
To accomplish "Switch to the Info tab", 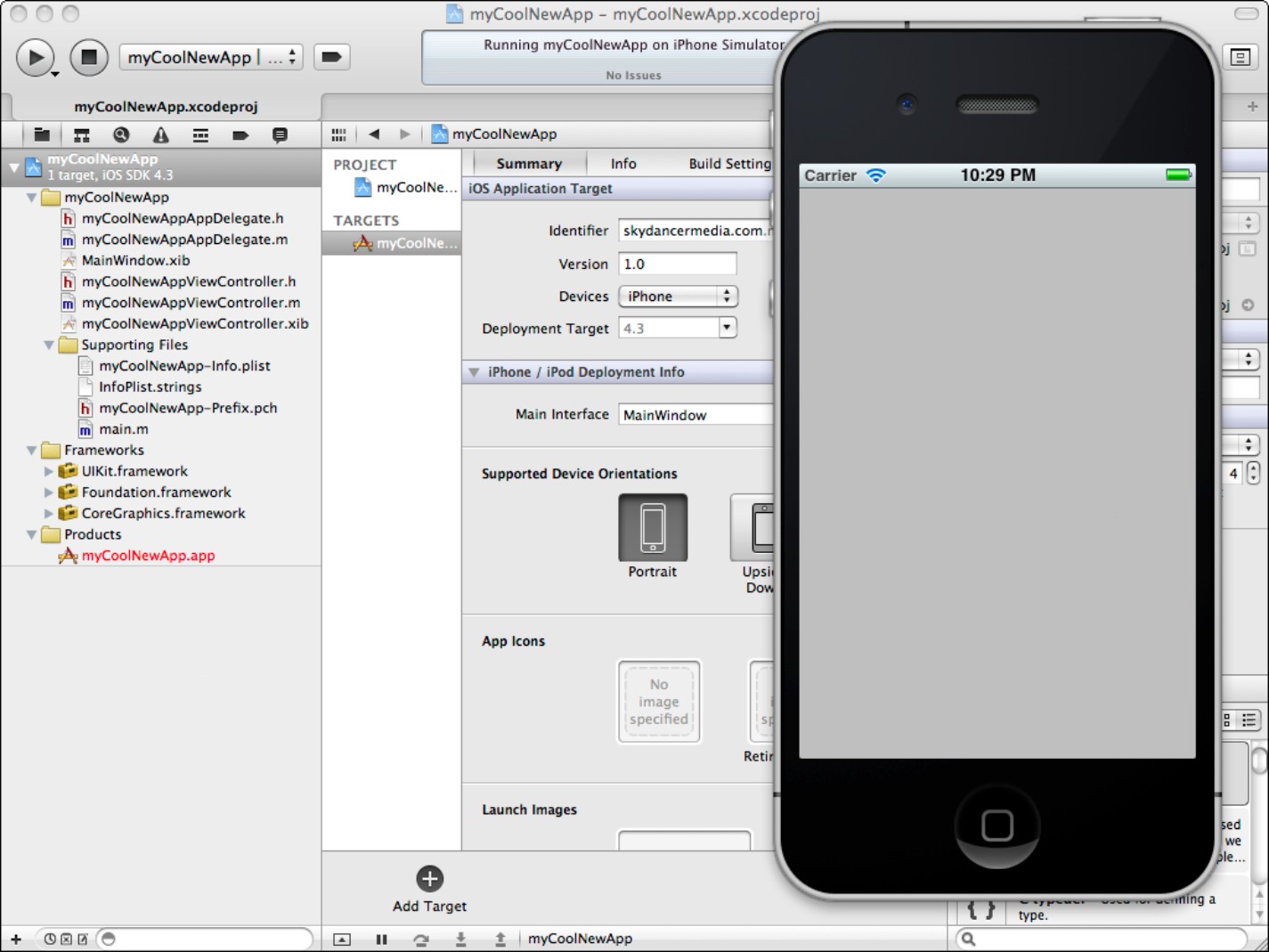I will [623, 164].
